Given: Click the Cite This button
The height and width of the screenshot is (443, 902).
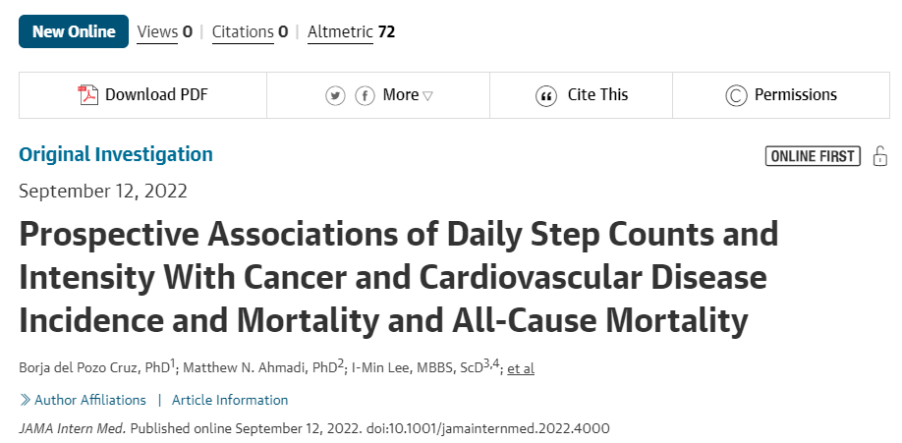Looking at the screenshot, I should 581,96.
